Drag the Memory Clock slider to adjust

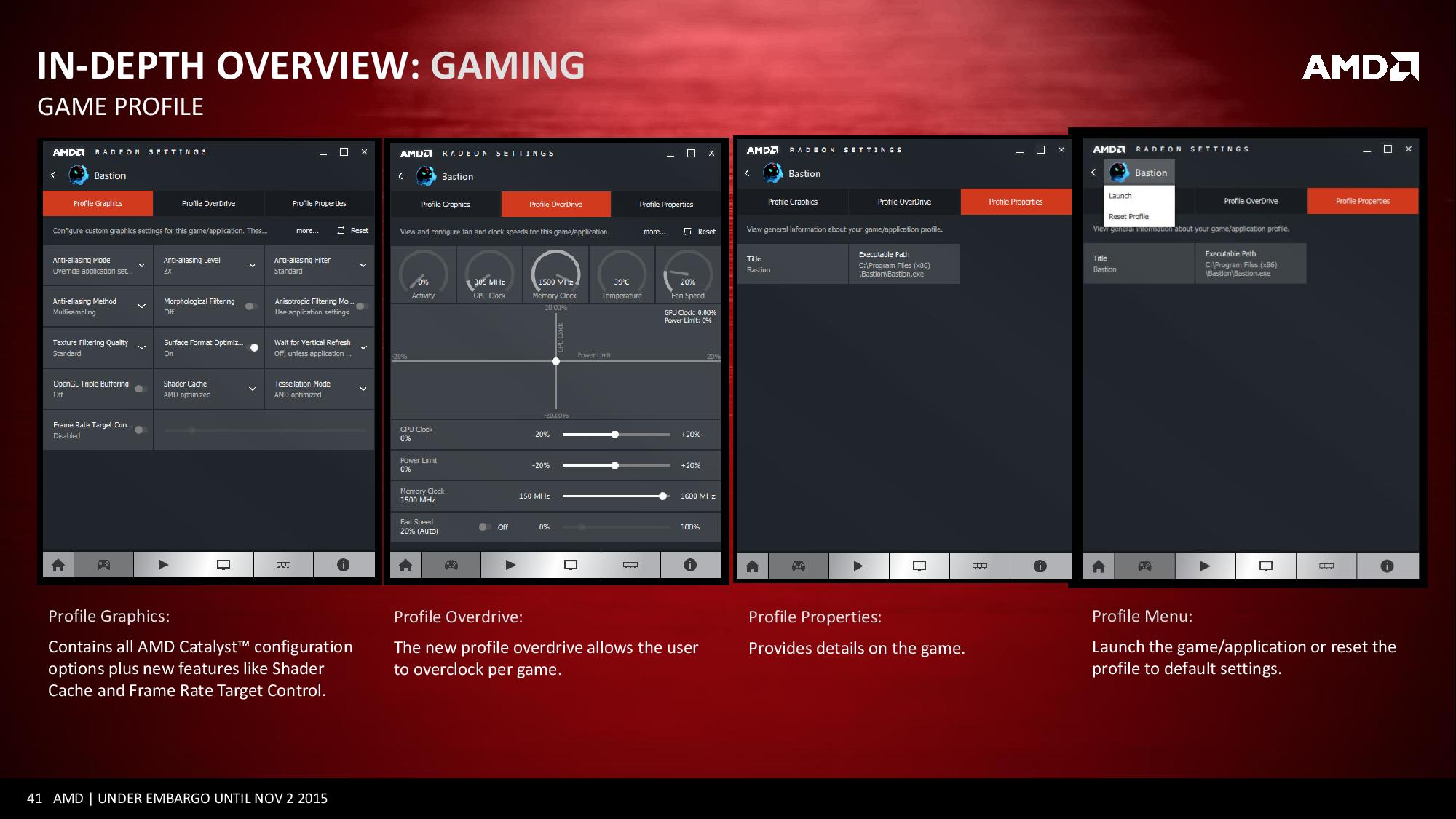(663, 496)
